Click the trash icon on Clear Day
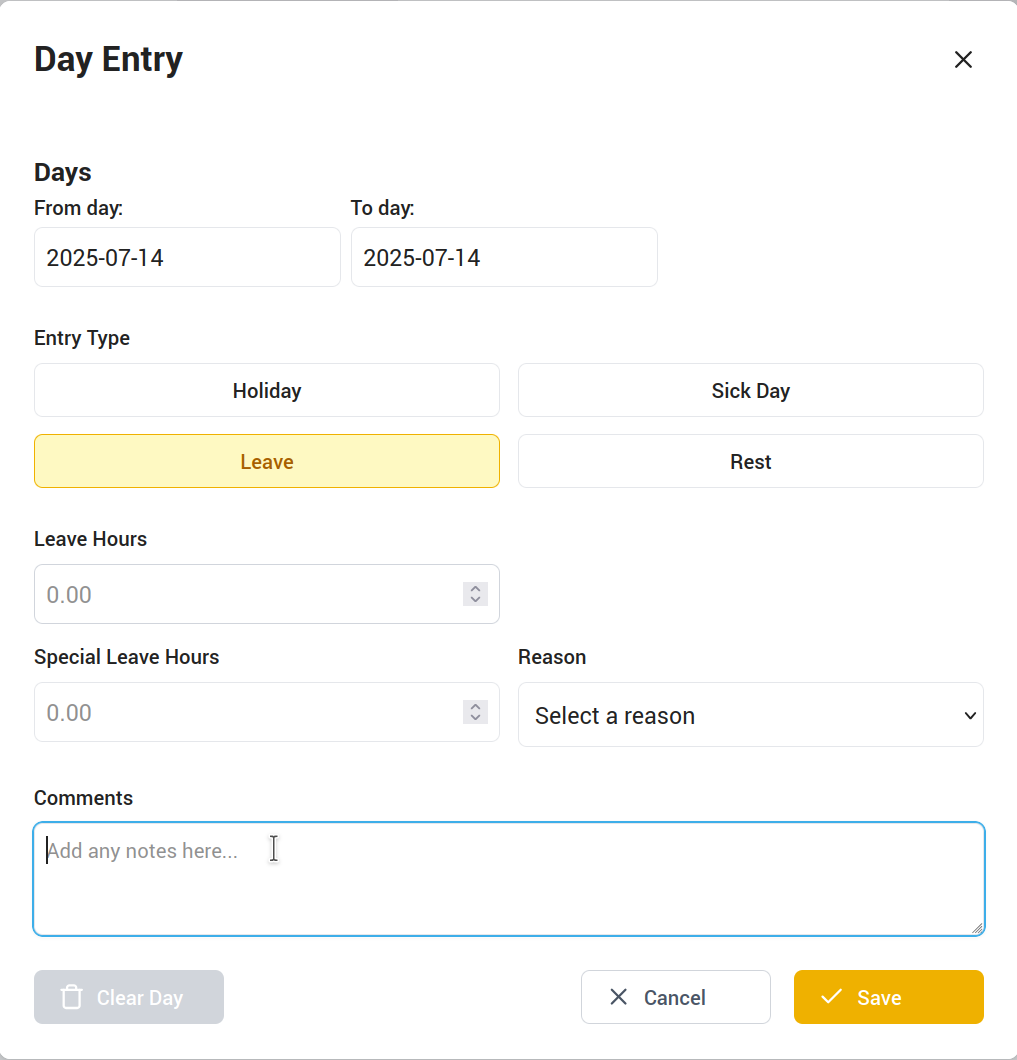Screen dimensions: 1017x1060 point(72,997)
